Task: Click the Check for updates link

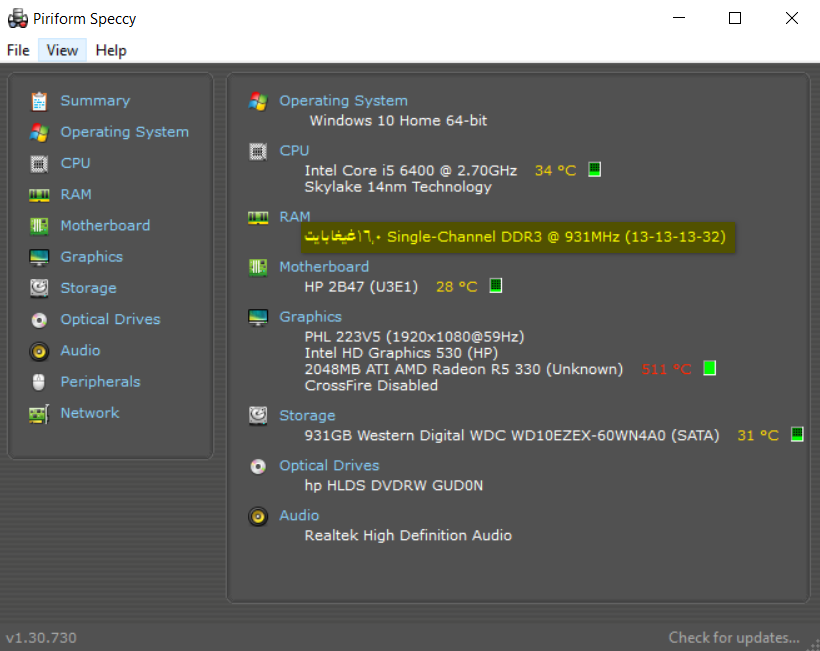Action: 734,637
